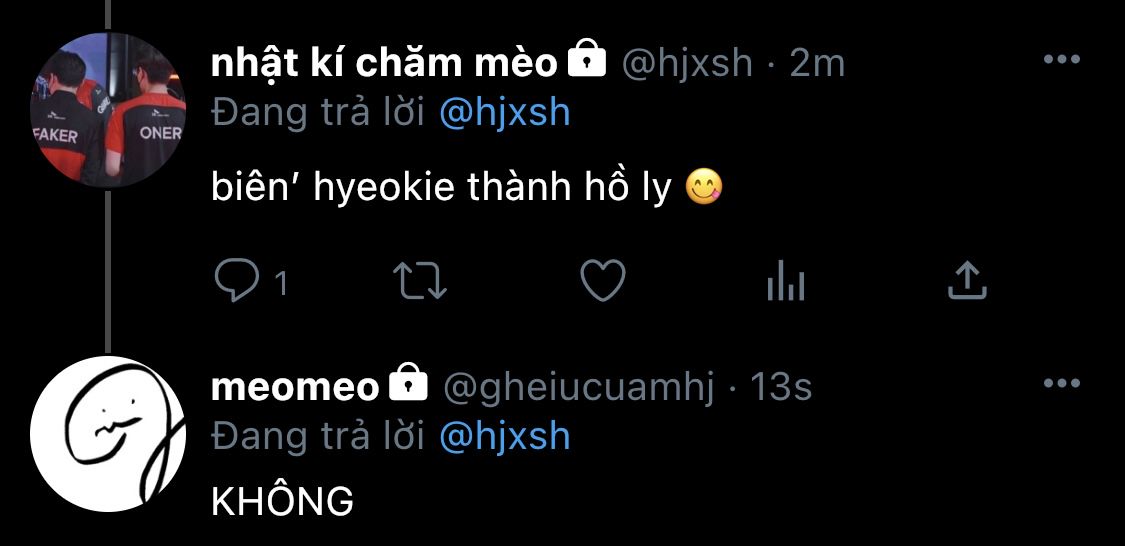Click the @gheiucuamhj handle
Image resolution: width=1125 pixels, height=546 pixels.
[579, 389]
